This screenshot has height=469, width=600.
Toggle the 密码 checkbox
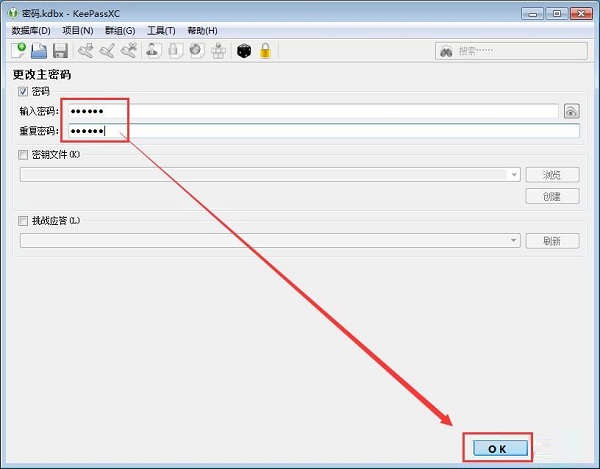(23, 92)
